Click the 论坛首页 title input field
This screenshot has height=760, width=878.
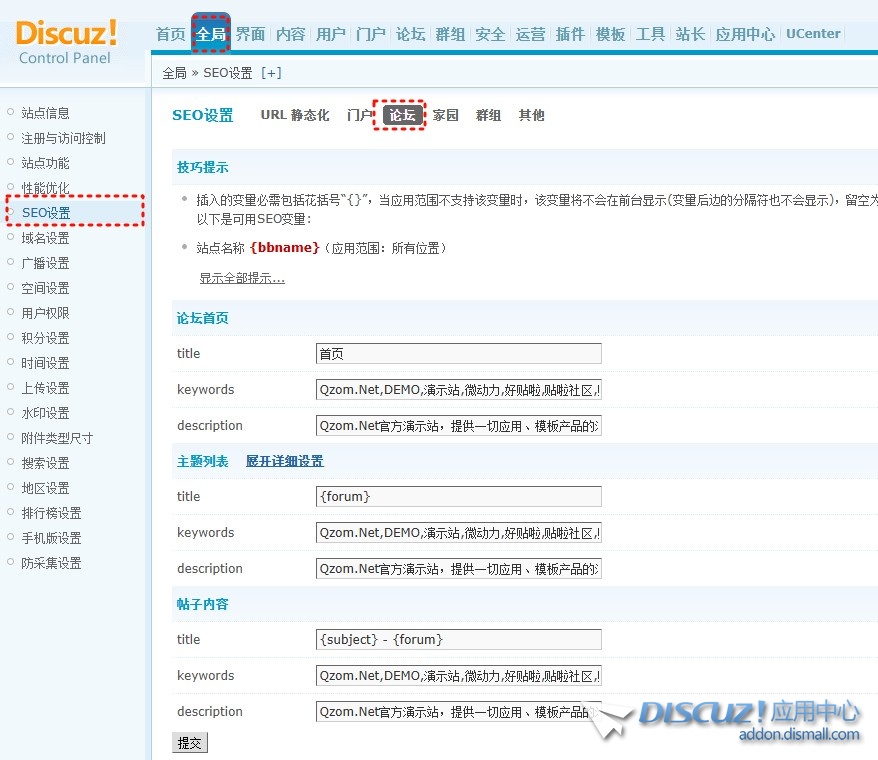tap(458, 353)
